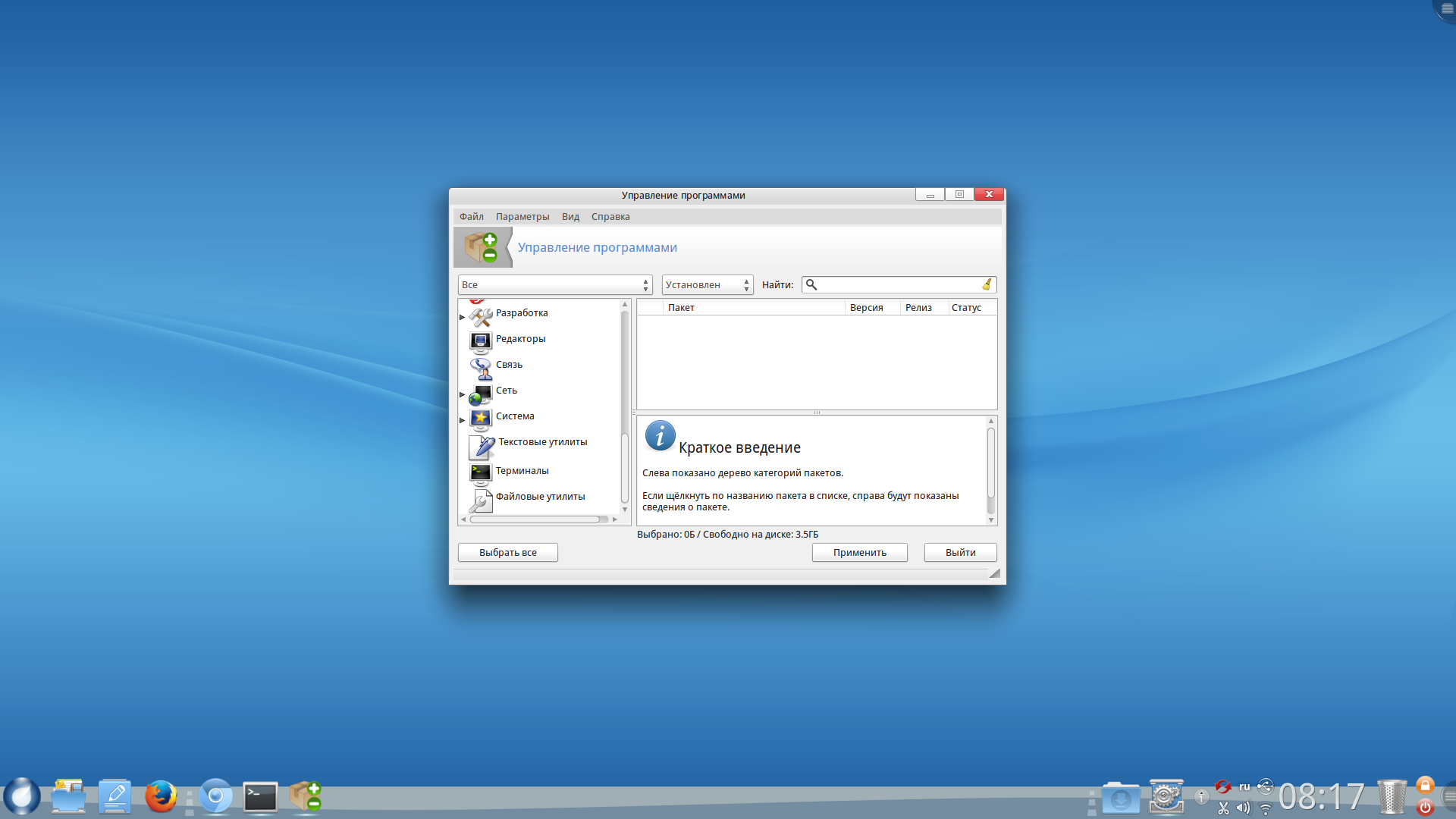
Task: Open Firefox from the panel
Action: click(161, 797)
